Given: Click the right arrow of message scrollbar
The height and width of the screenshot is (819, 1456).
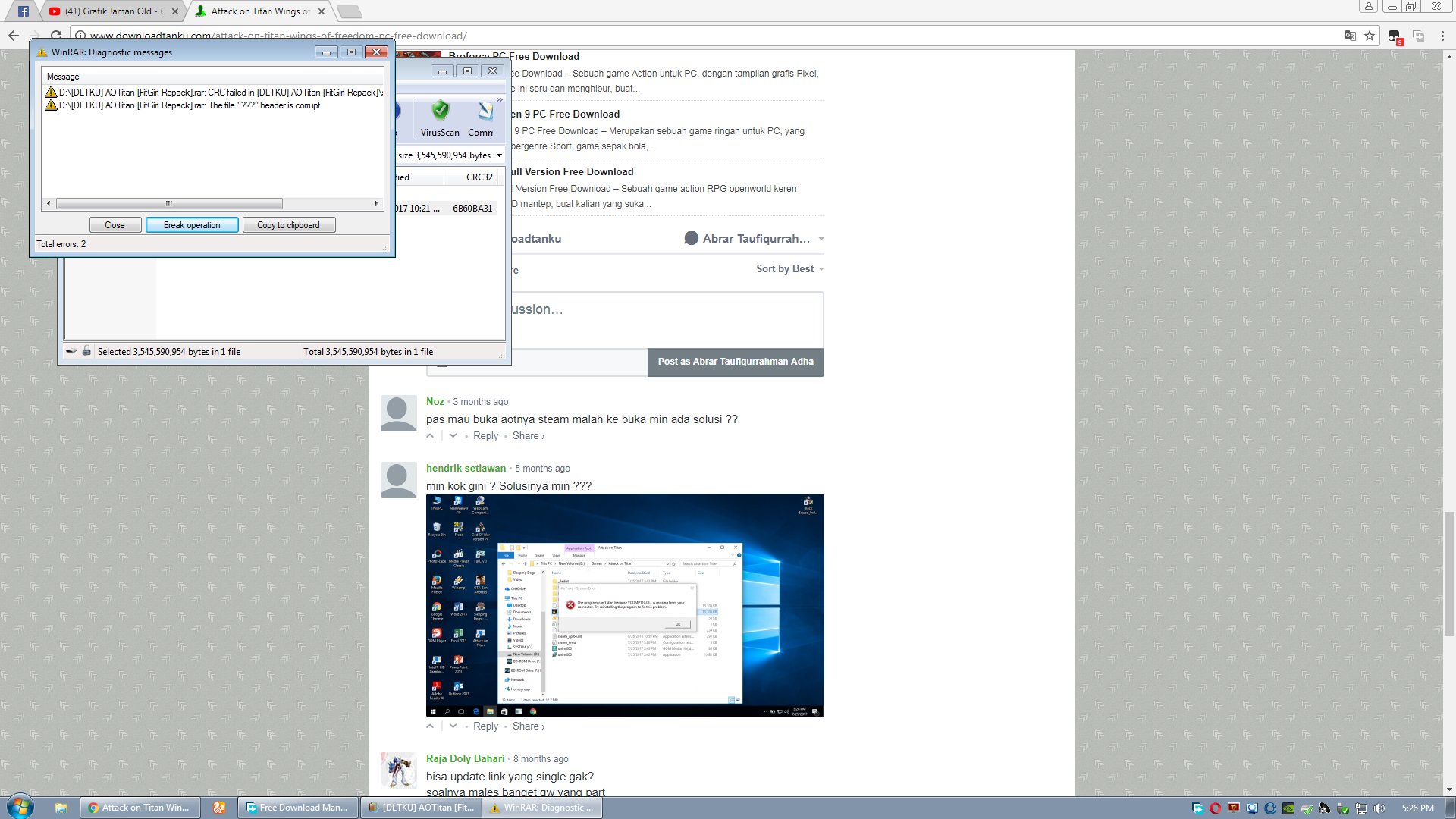Looking at the screenshot, I should coord(376,203).
